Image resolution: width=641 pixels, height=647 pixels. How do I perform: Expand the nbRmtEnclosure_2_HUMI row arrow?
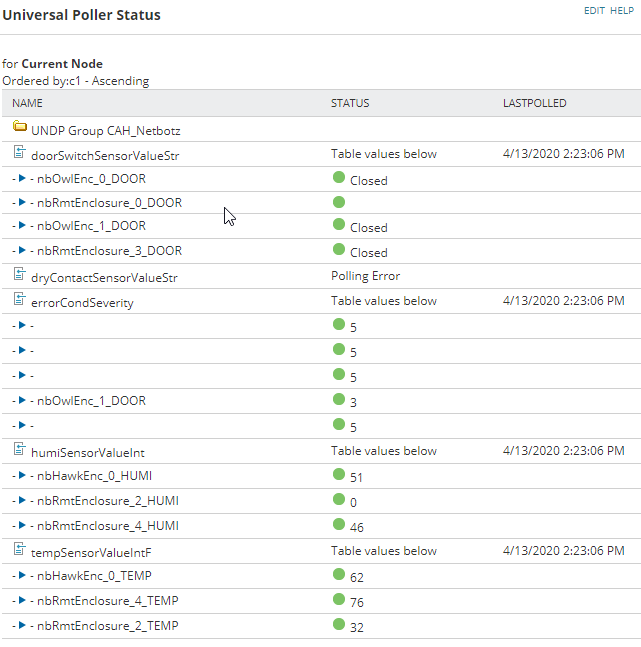click(x=22, y=500)
